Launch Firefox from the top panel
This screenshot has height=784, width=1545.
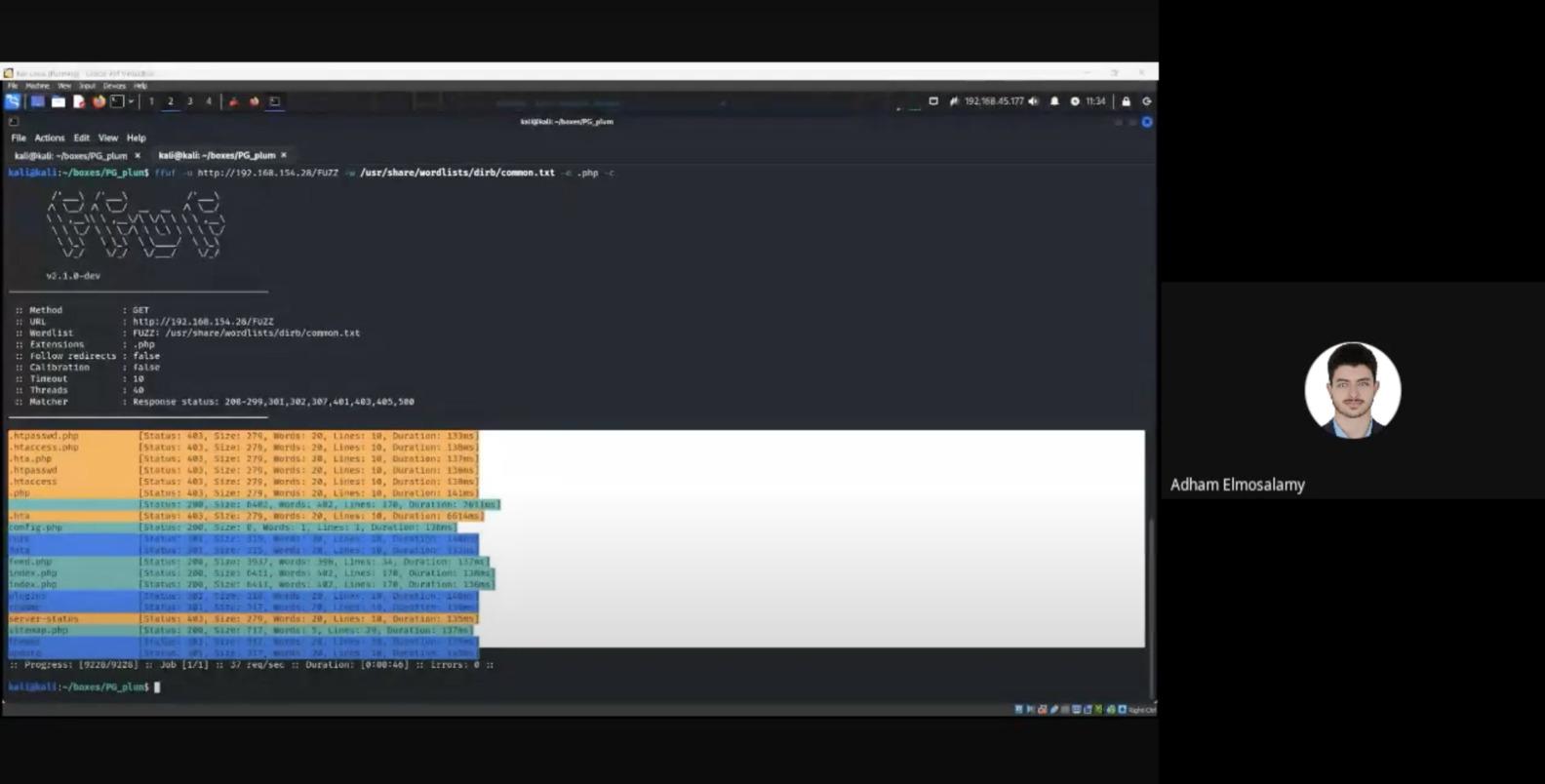pos(99,101)
